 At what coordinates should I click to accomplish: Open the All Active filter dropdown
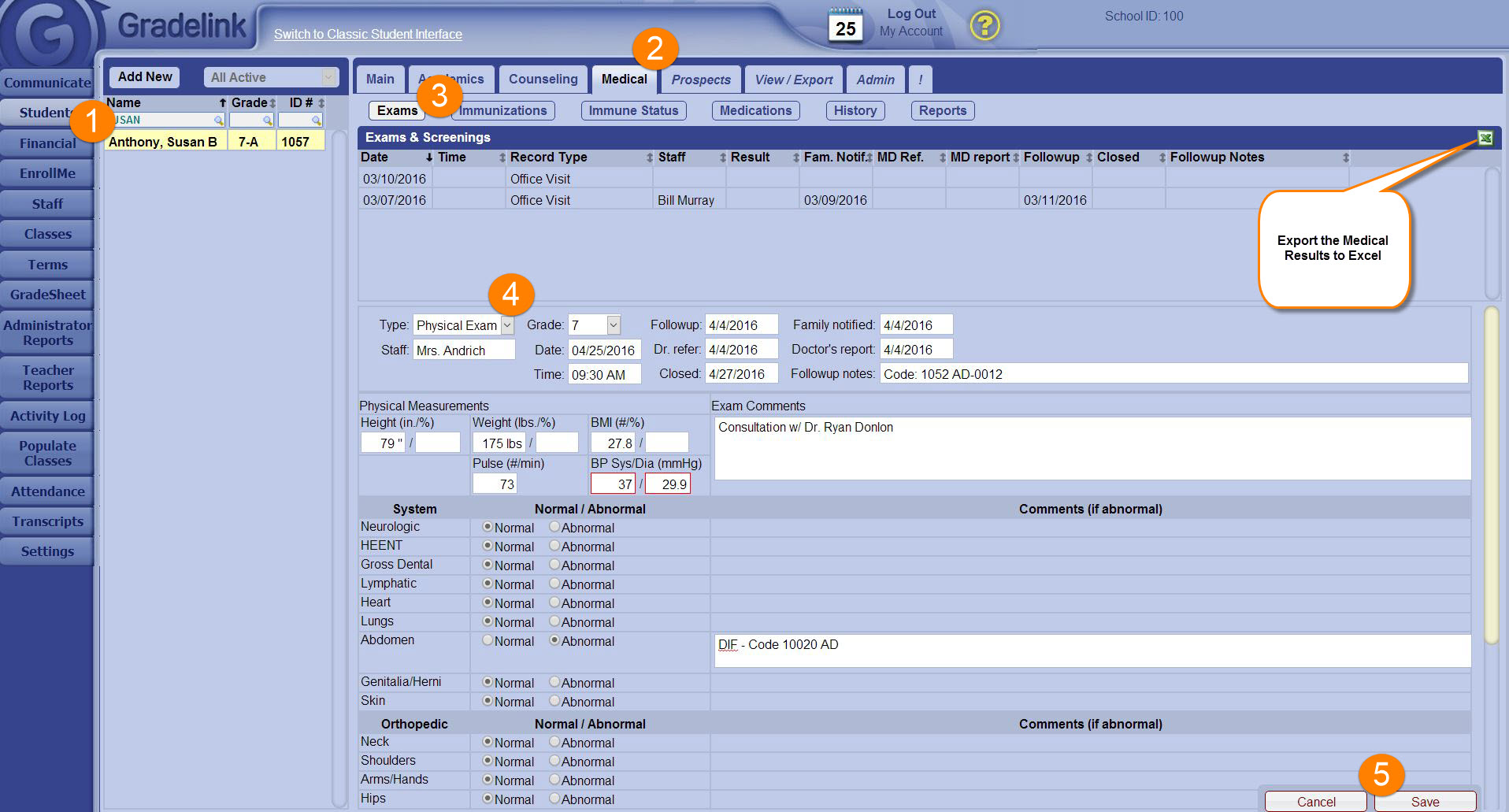coord(328,77)
